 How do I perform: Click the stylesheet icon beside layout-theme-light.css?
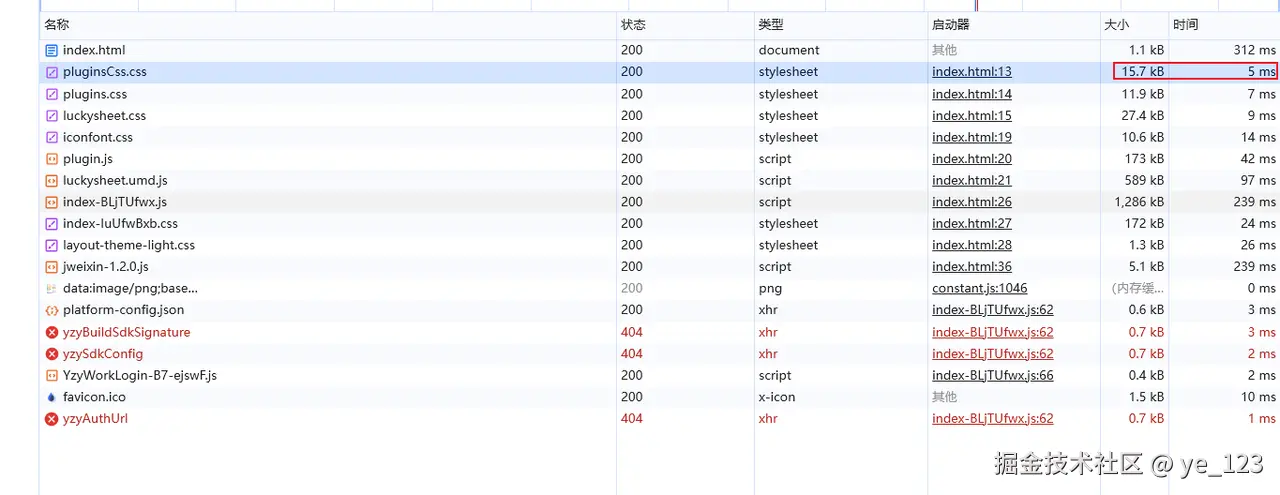coord(52,245)
